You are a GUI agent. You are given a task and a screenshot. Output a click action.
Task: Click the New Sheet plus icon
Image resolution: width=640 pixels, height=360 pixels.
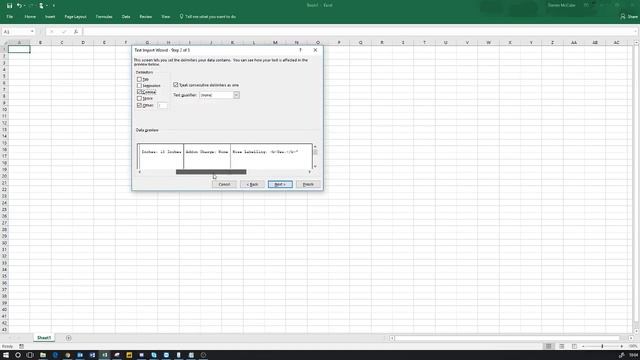(68, 338)
